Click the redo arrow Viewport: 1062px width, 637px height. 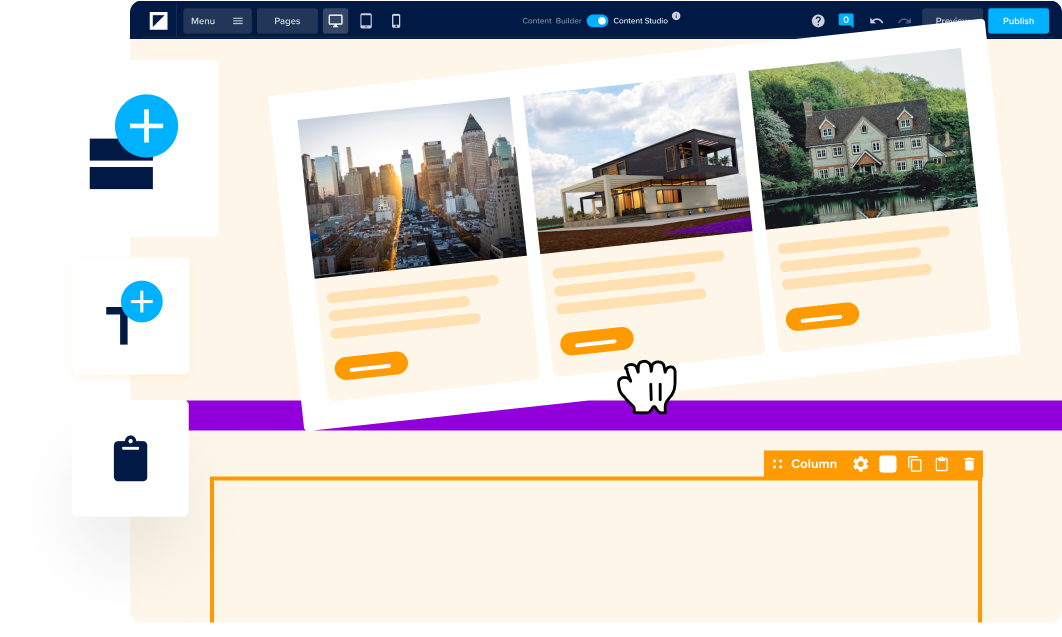point(904,21)
